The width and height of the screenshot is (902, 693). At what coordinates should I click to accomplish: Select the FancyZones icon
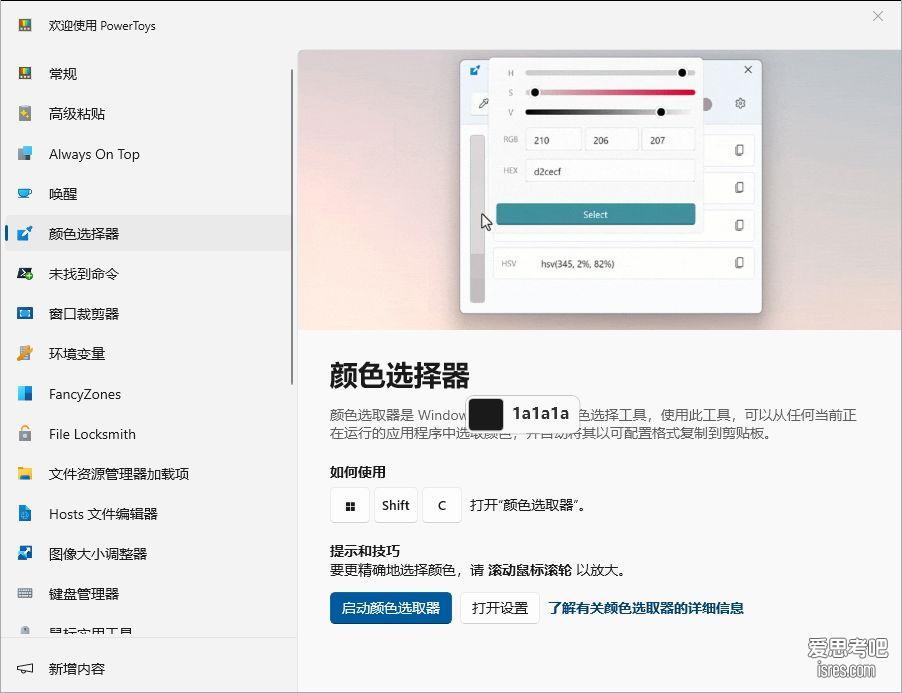(25, 393)
